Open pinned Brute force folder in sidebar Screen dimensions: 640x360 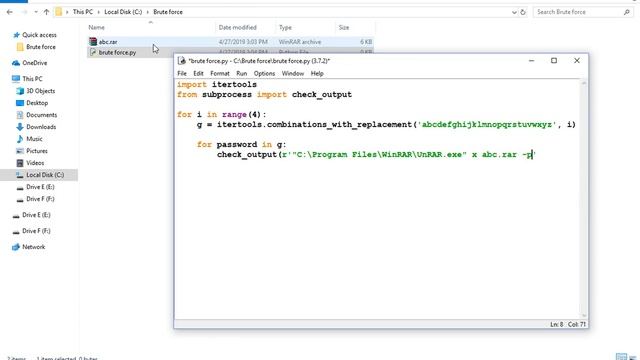(40, 47)
